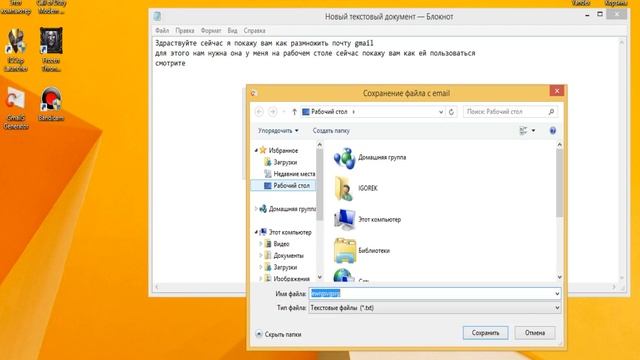
Task: Select Недавние места in the navigation pane
Action: point(289,174)
